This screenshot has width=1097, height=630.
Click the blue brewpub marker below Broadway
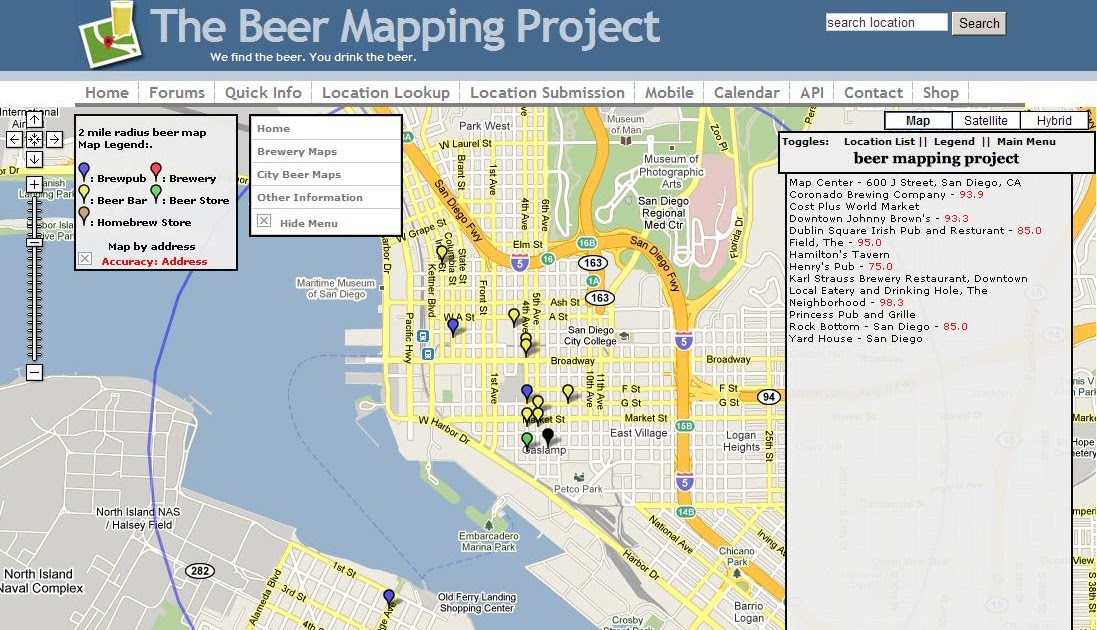[527, 393]
